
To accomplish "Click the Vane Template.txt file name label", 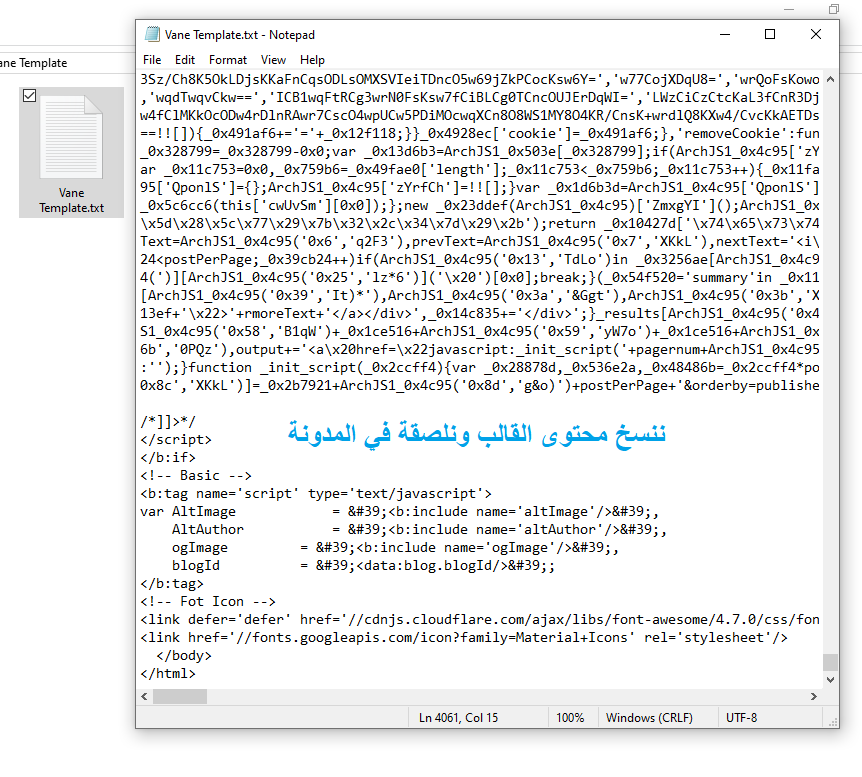I will pyautogui.click(x=71, y=200).
